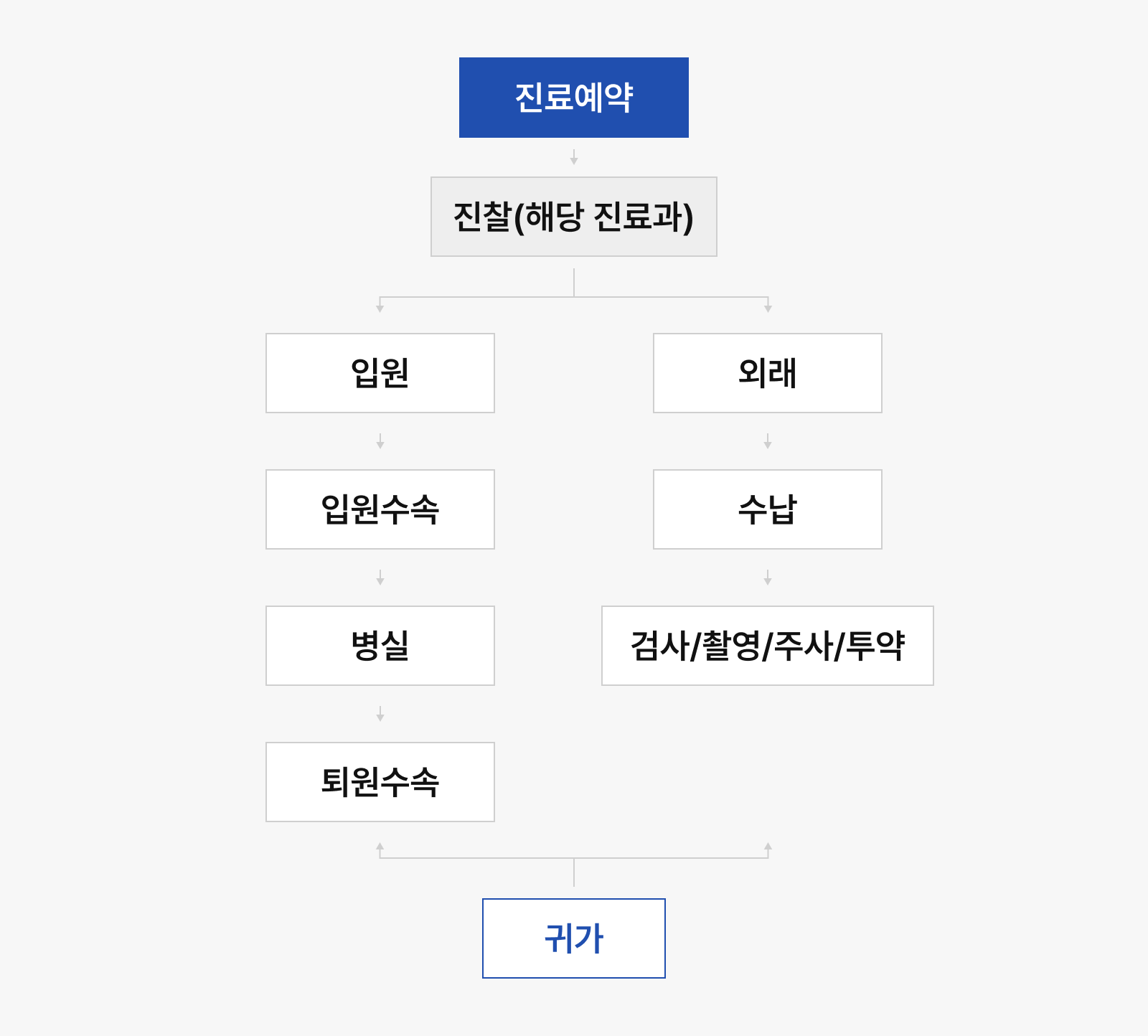Click the arrow pointing down to 외래
This screenshot has height=1036, width=1148.
coord(768,306)
